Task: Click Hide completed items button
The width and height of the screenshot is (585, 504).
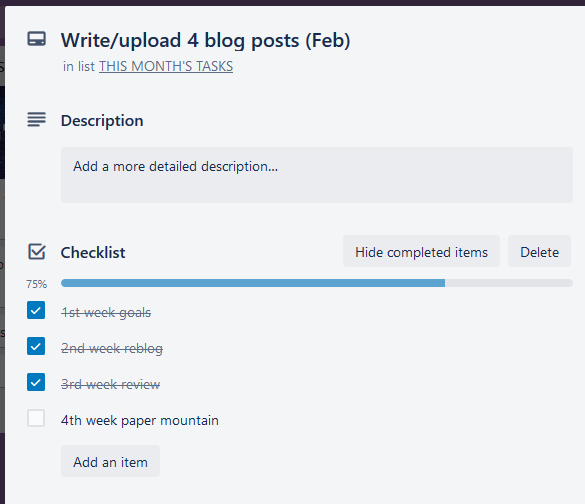Action: click(421, 251)
